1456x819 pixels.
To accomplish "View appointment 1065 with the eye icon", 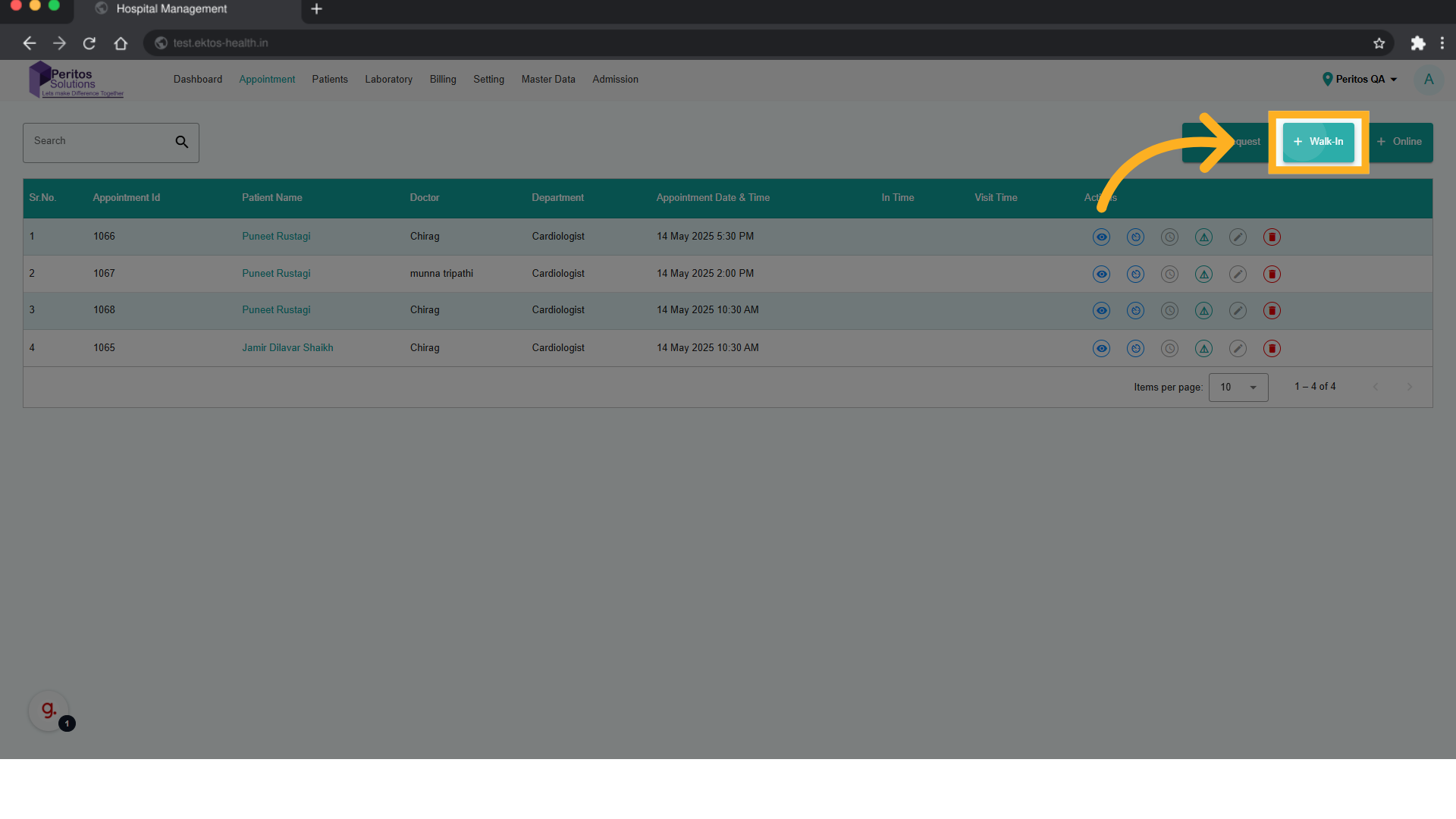I will 1101,349.
